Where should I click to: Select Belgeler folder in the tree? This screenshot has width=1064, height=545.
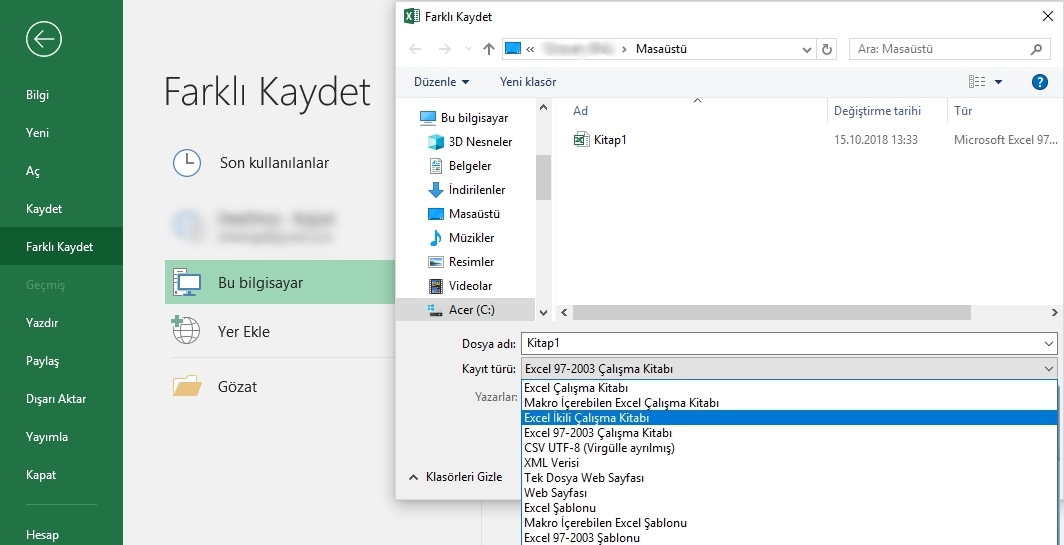click(x=470, y=166)
